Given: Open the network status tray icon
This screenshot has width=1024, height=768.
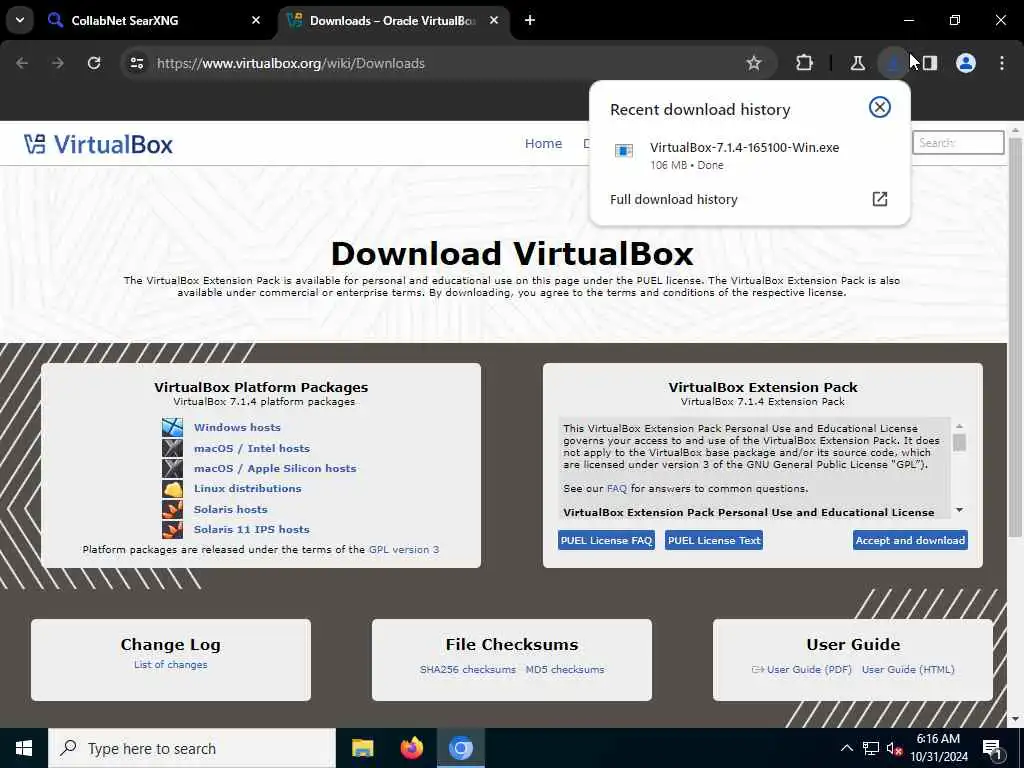Looking at the screenshot, I should (x=871, y=748).
